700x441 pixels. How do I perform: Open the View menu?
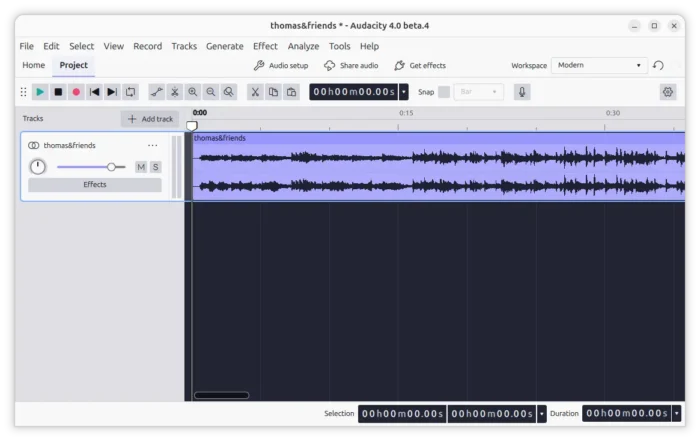(x=113, y=46)
